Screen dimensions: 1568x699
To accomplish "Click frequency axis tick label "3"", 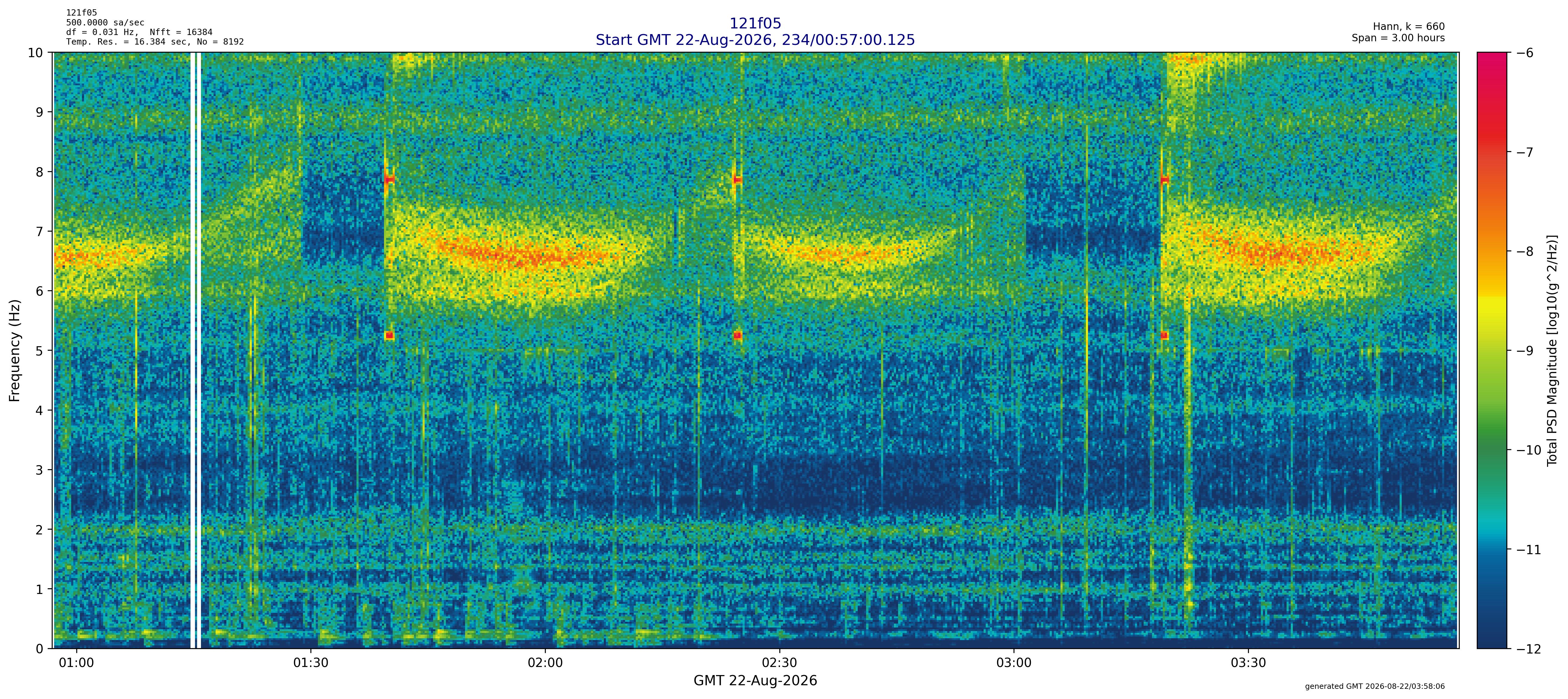I will [x=39, y=470].
